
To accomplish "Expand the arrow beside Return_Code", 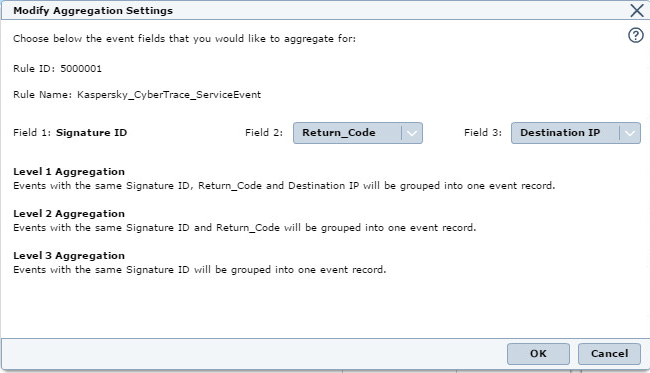I will coord(412,133).
